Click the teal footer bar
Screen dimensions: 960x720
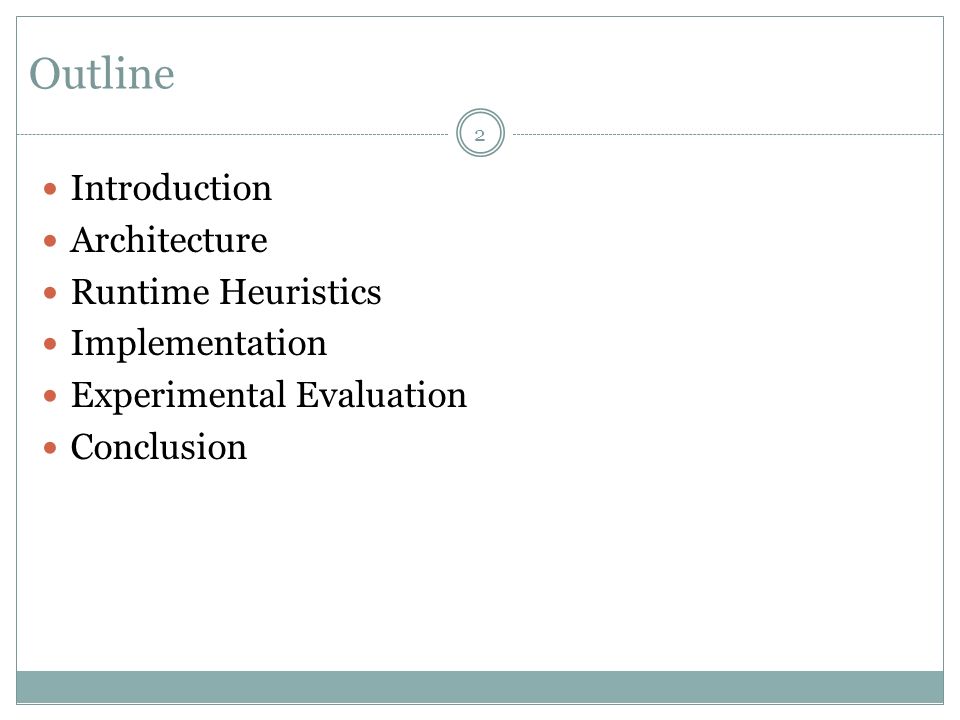[480, 687]
